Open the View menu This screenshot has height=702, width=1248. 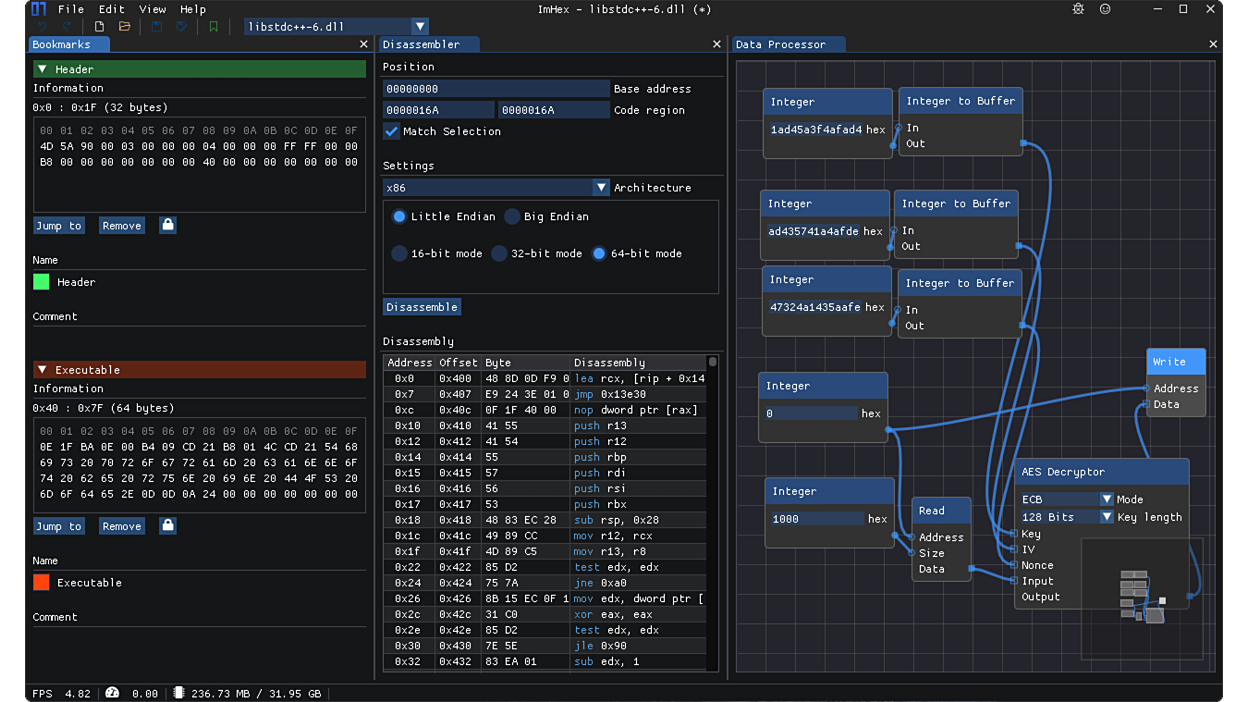[152, 9]
